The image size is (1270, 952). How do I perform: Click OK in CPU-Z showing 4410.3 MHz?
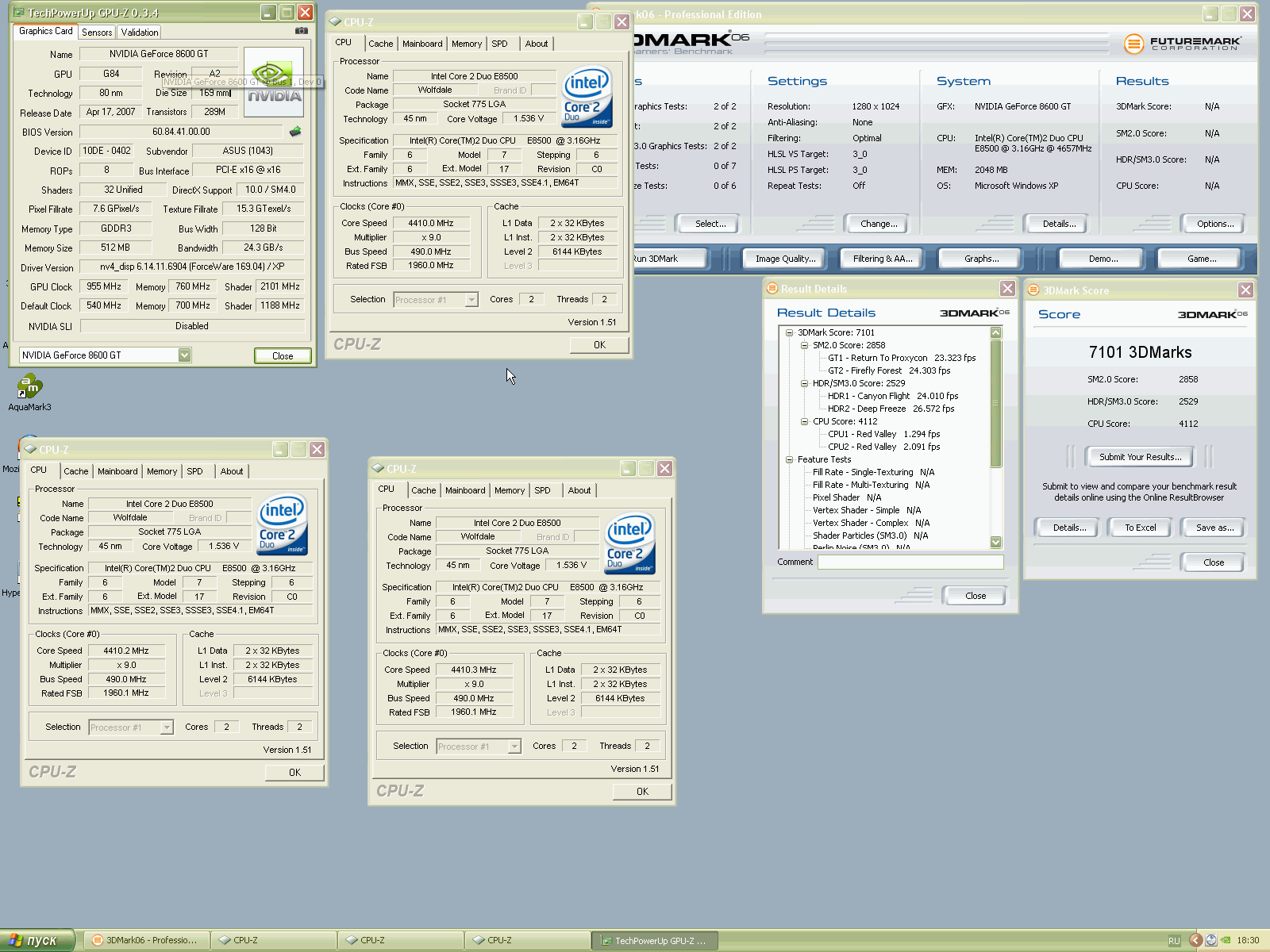click(642, 792)
